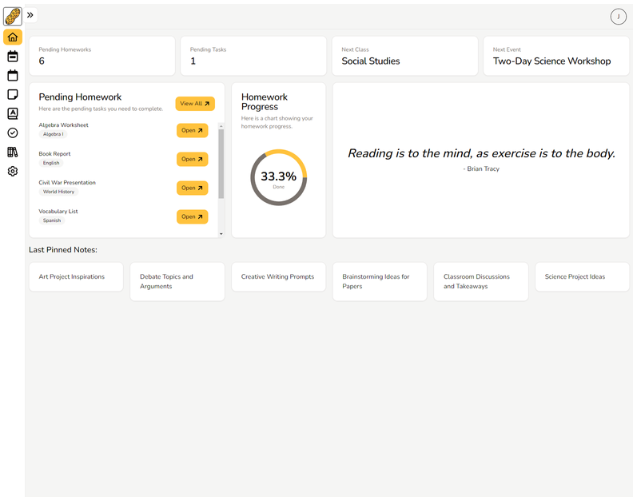Open the Art Project Inspirations note
The height and width of the screenshot is (501, 633).
click(x=76, y=277)
